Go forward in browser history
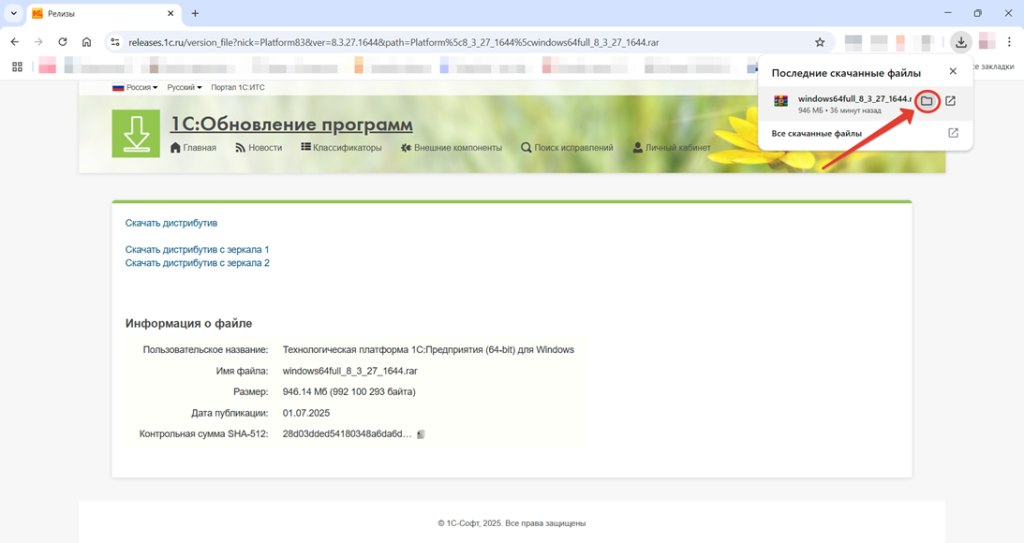 pyautogui.click(x=39, y=42)
